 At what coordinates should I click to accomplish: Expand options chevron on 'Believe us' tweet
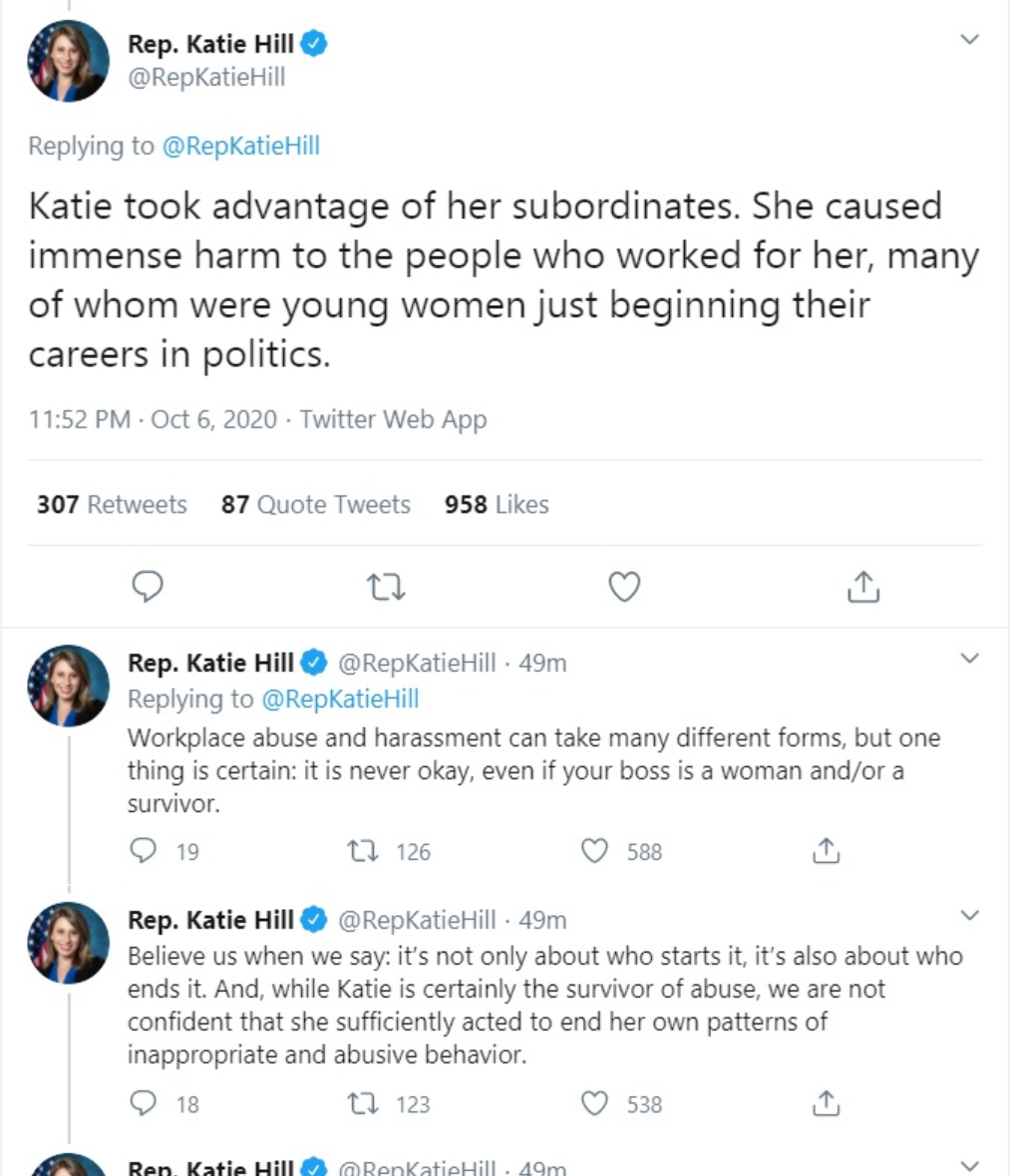coord(969,916)
